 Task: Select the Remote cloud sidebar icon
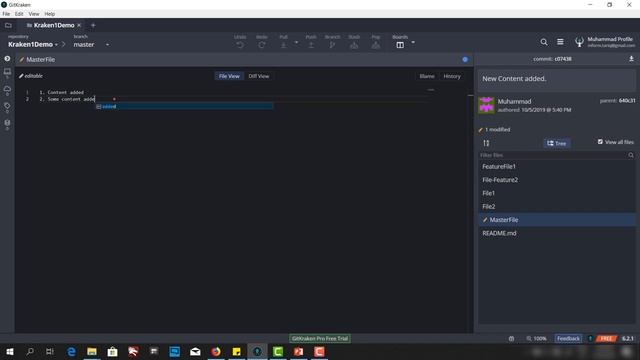(7, 89)
